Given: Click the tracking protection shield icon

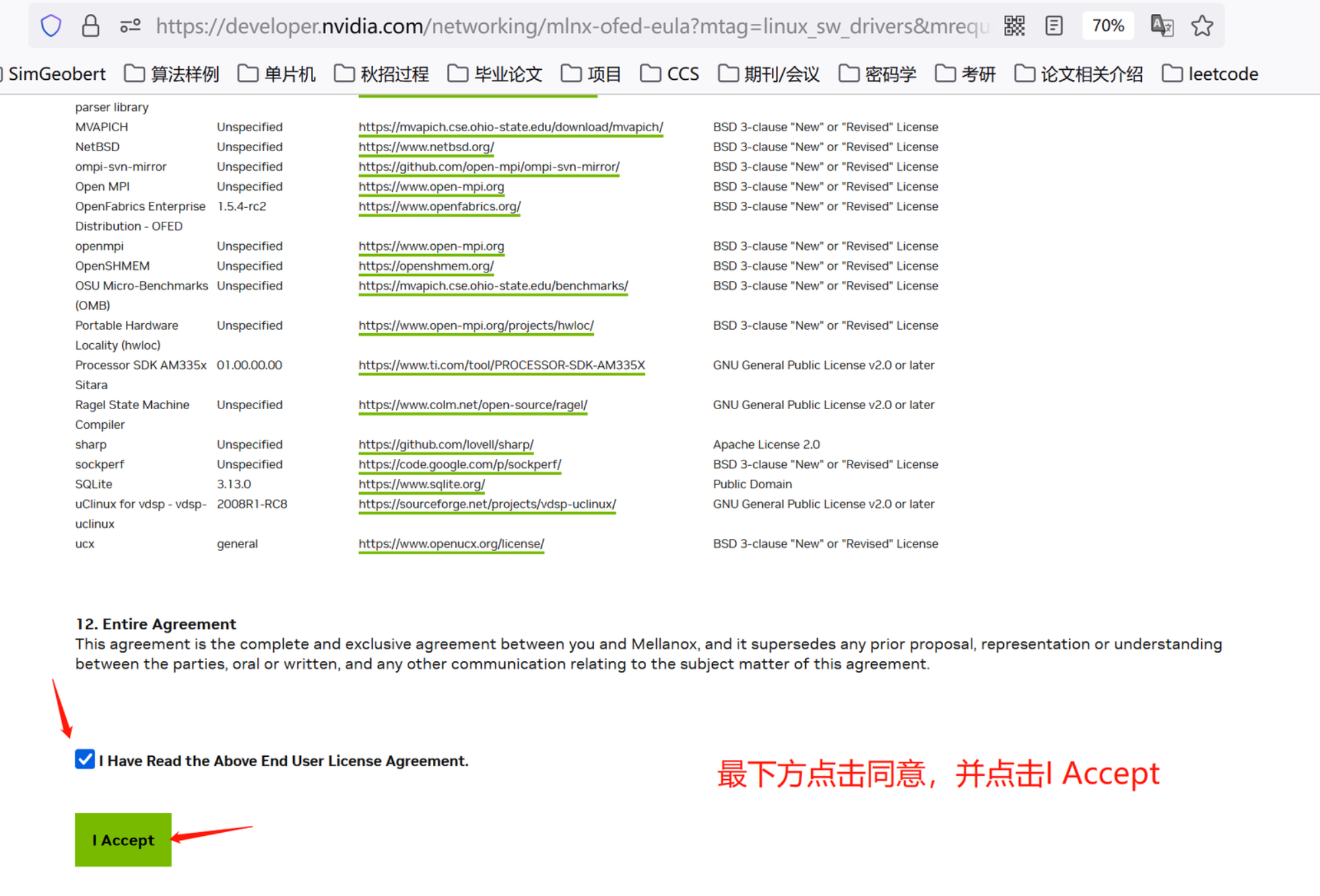Looking at the screenshot, I should tap(51, 26).
